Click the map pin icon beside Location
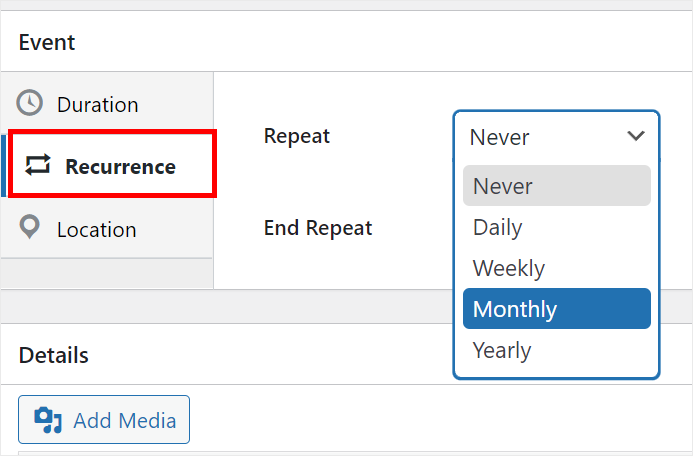This screenshot has width=693, height=456. (31, 228)
